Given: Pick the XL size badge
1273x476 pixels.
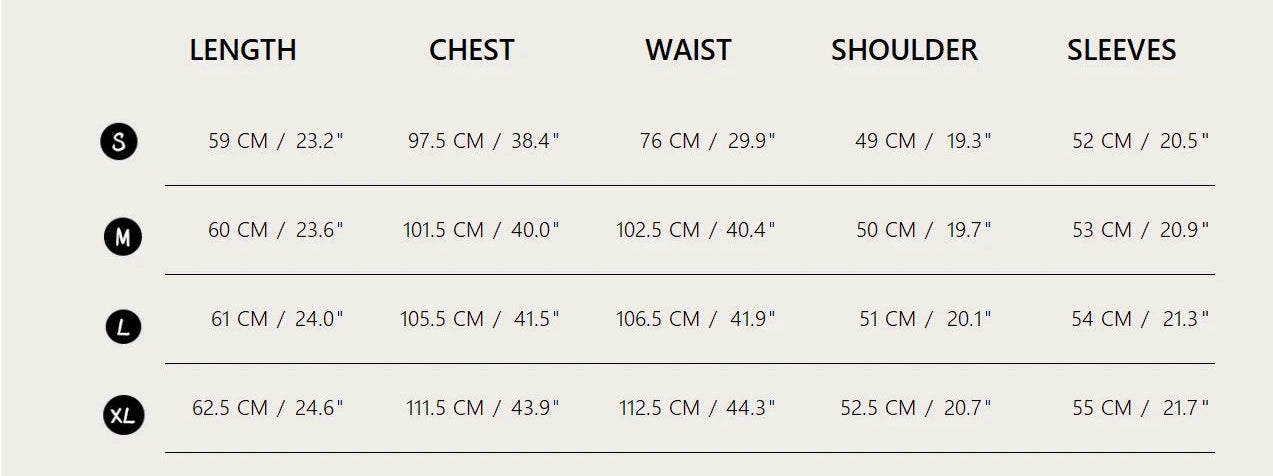Looking at the screenshot, I should (x=123, y=415).
